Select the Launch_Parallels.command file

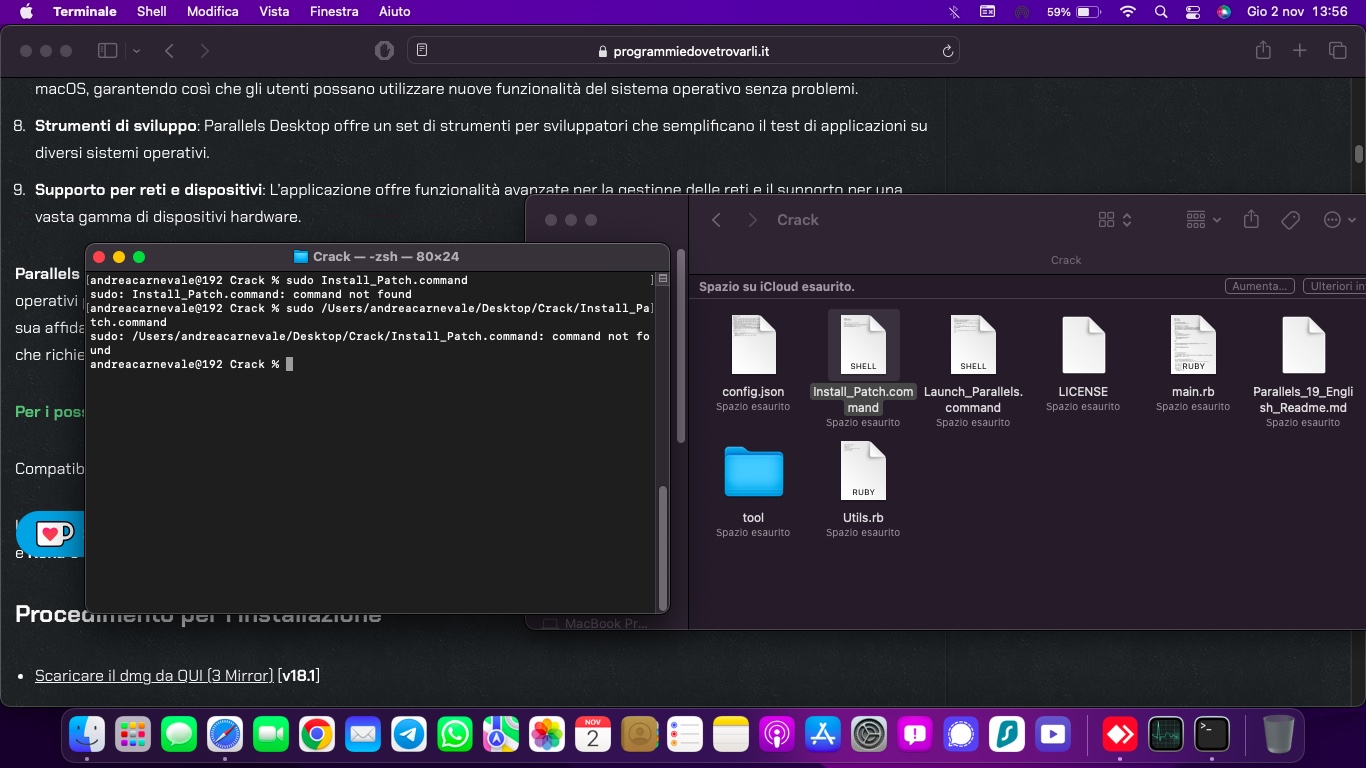pos(973,345)
